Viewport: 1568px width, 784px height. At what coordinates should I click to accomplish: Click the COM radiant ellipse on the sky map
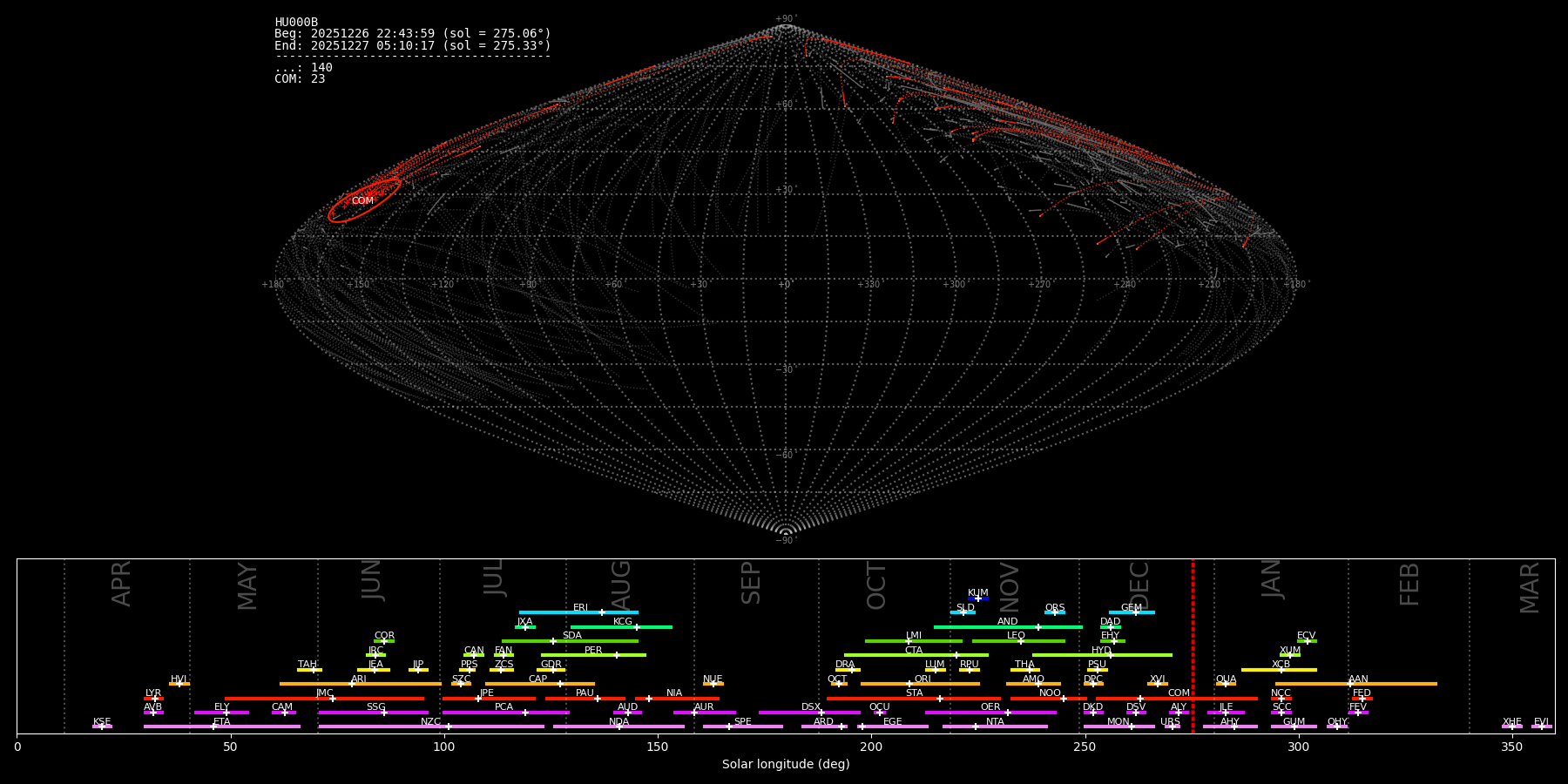click(x=364, y=200)
